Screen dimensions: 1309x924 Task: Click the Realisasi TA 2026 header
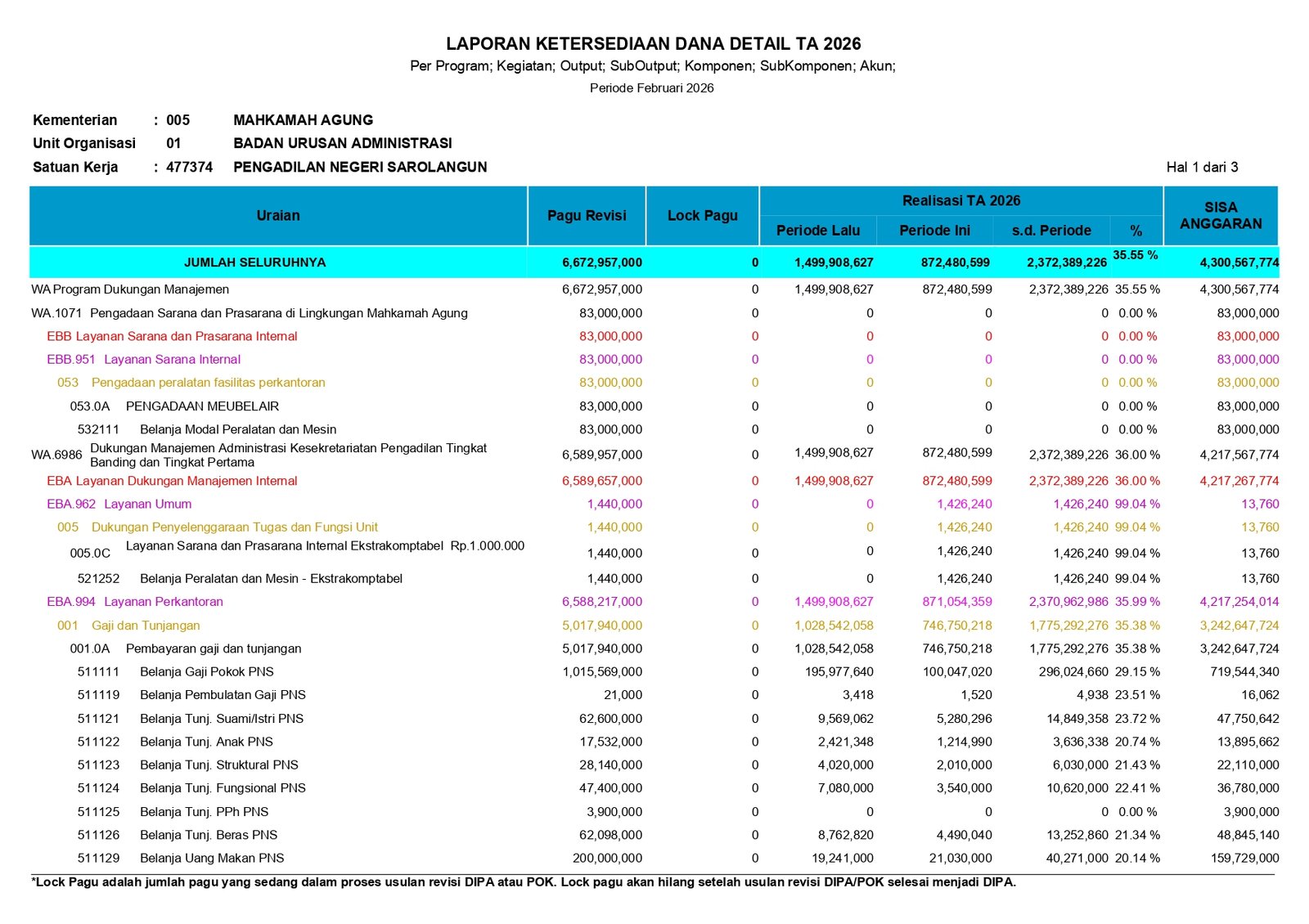[961, 201]
